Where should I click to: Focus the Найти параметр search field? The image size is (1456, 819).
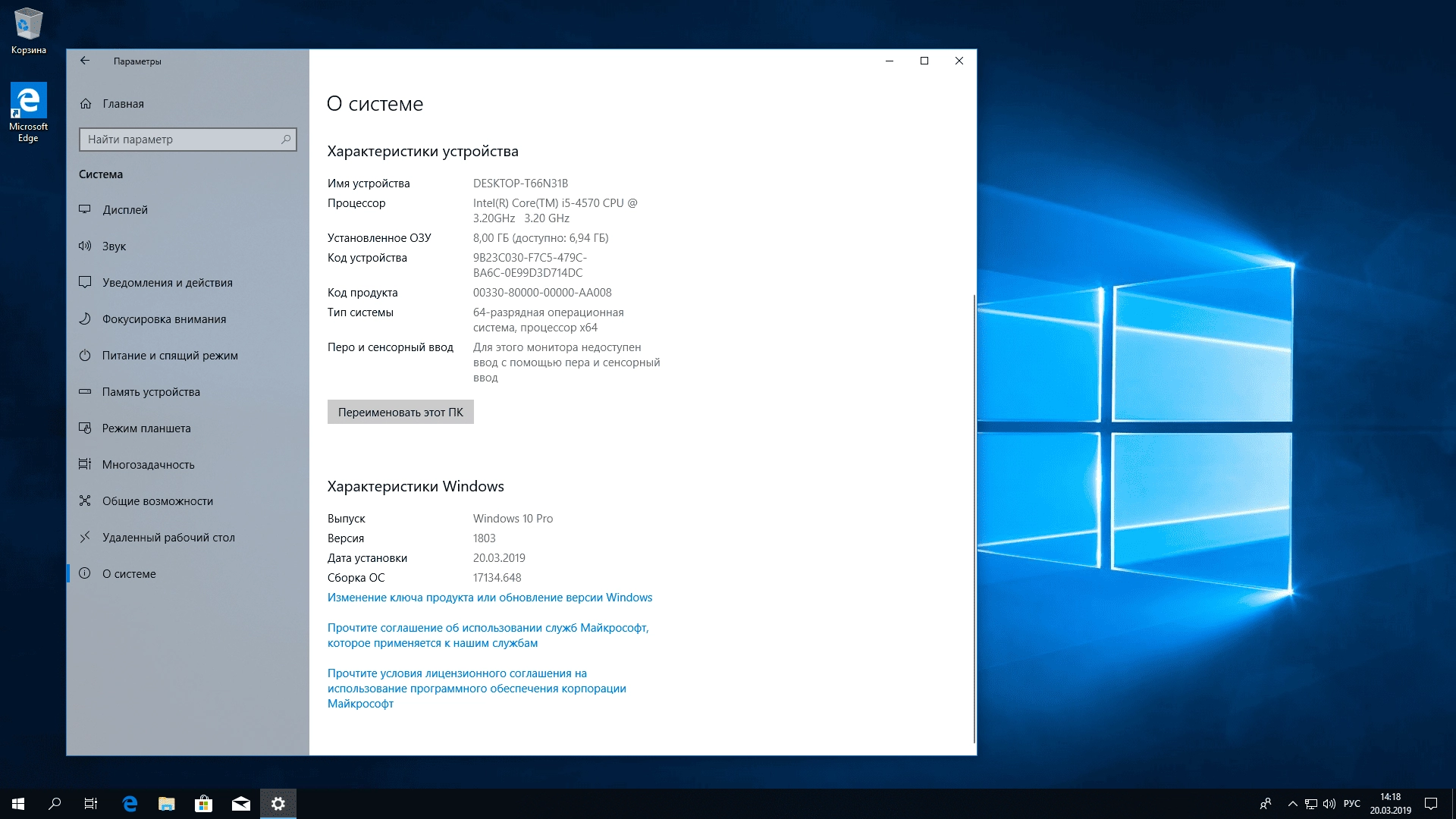click(188, 140)
